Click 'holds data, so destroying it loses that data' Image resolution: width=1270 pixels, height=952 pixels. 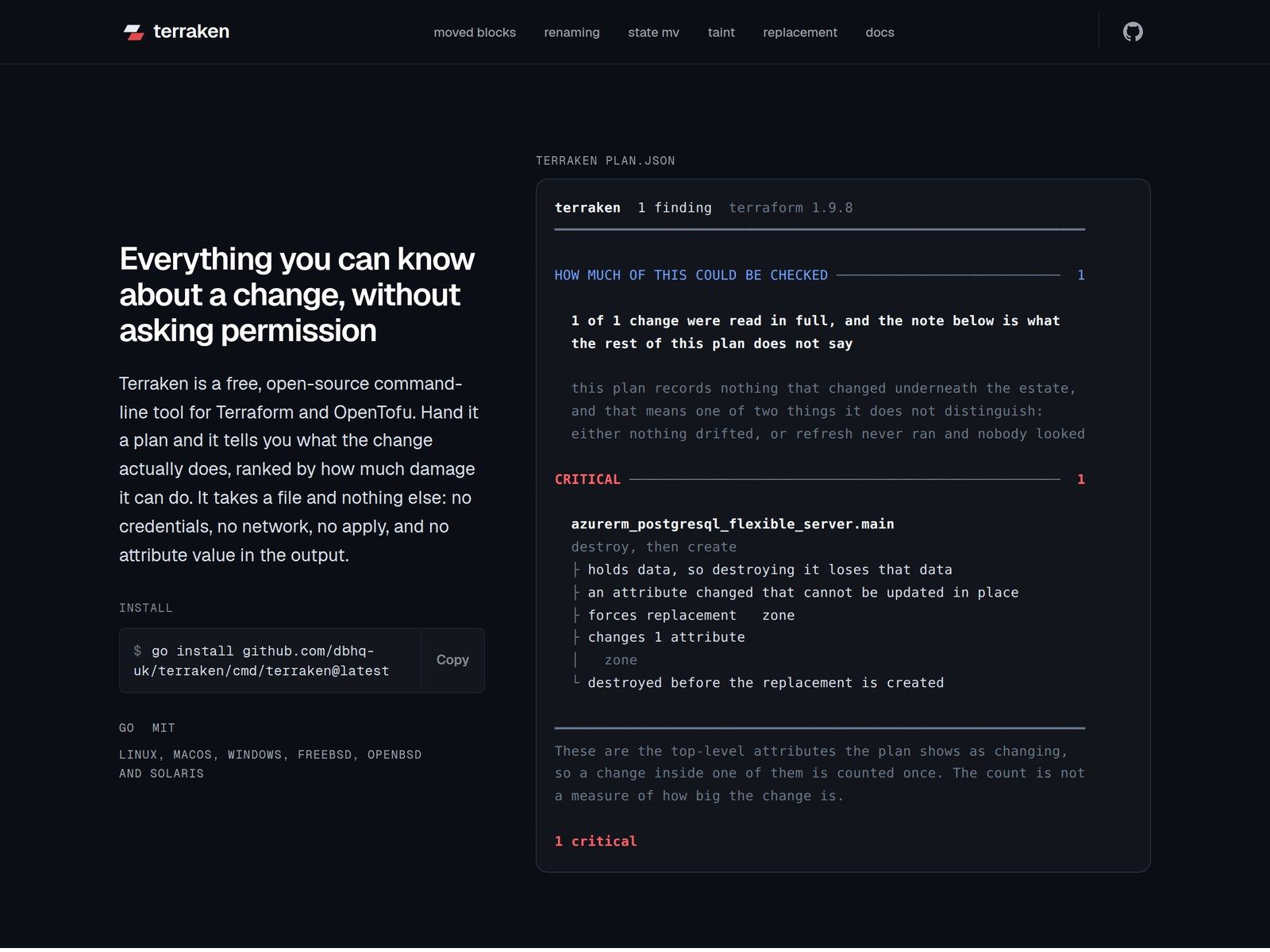pyautogui.click(x=770, y=570)
